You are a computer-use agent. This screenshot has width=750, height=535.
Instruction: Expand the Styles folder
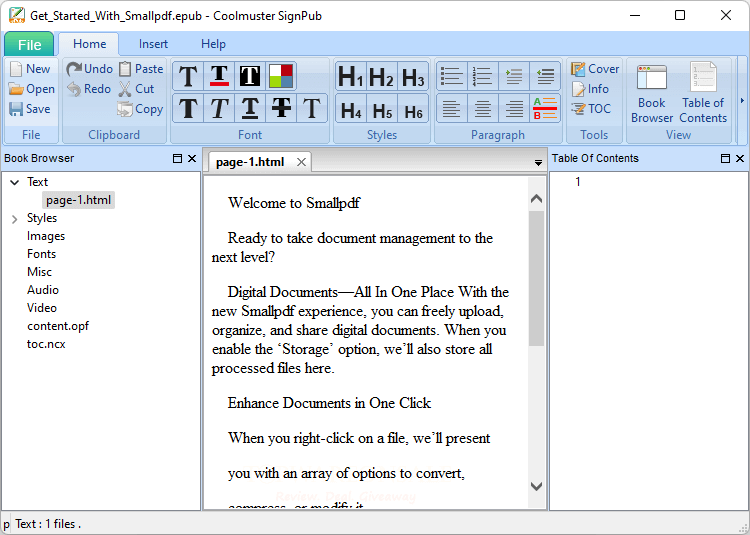click(15, 219)
